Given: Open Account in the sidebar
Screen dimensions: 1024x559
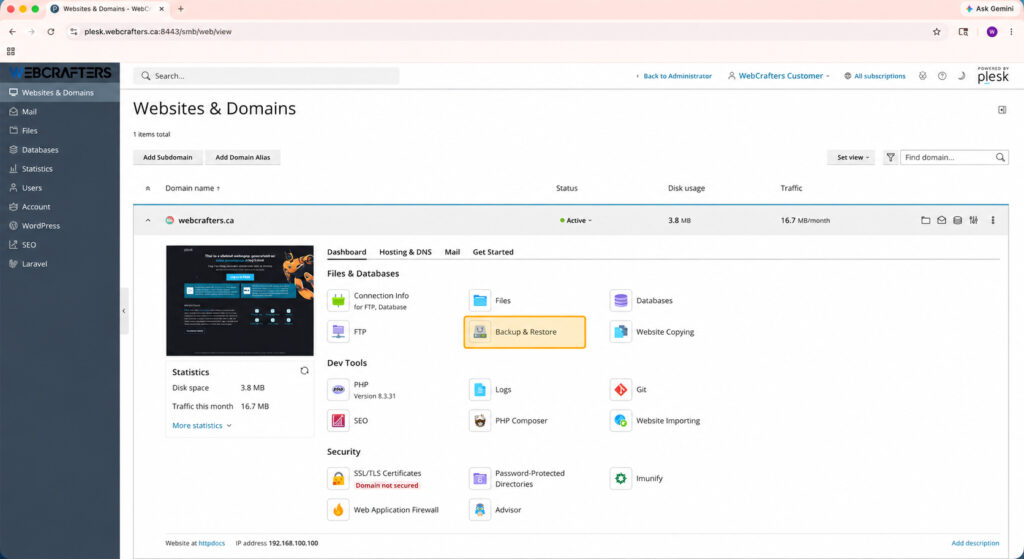Looking at the screenshot, I should pos(60,206).
